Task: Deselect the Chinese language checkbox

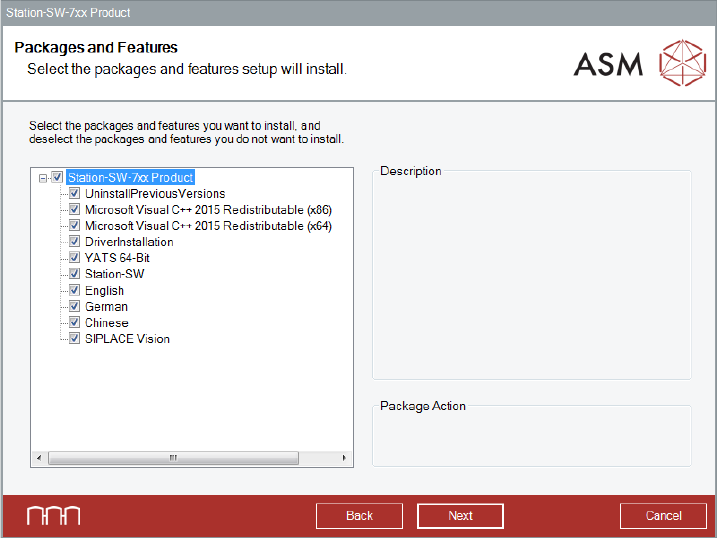Action: (74, 322)
